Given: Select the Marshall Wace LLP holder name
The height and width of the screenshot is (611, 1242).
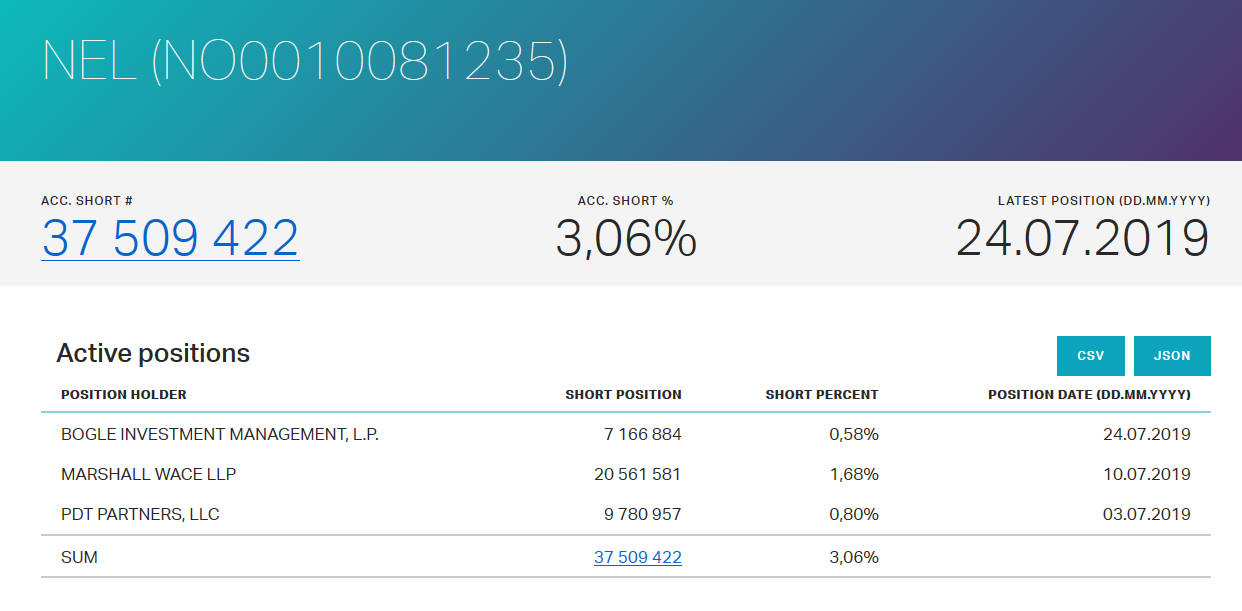Looking at the screenshot, I should pyautogui.click(x=149, y=474).
